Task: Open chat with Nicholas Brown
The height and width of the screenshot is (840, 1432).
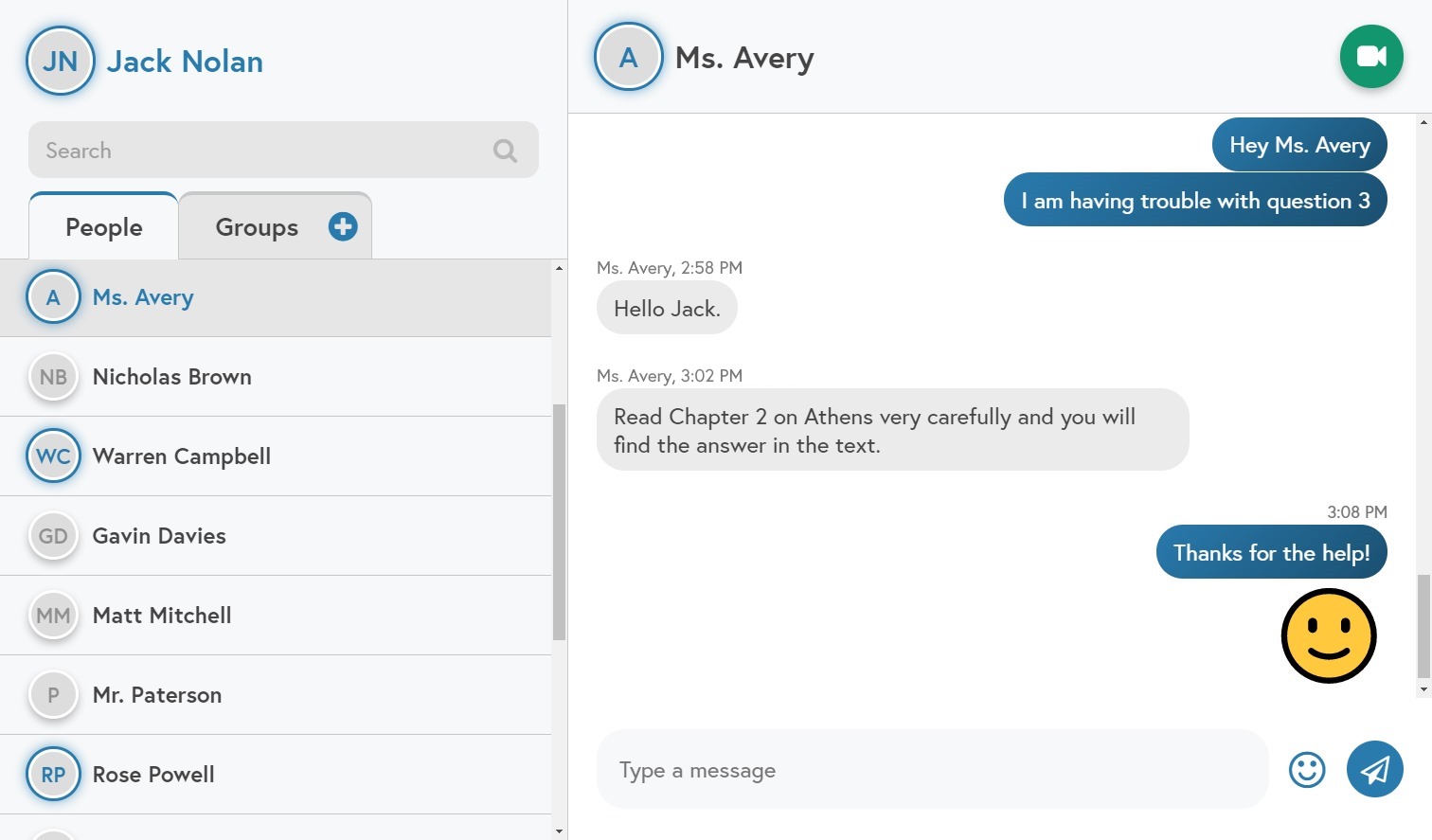Action: coord(171,377)
